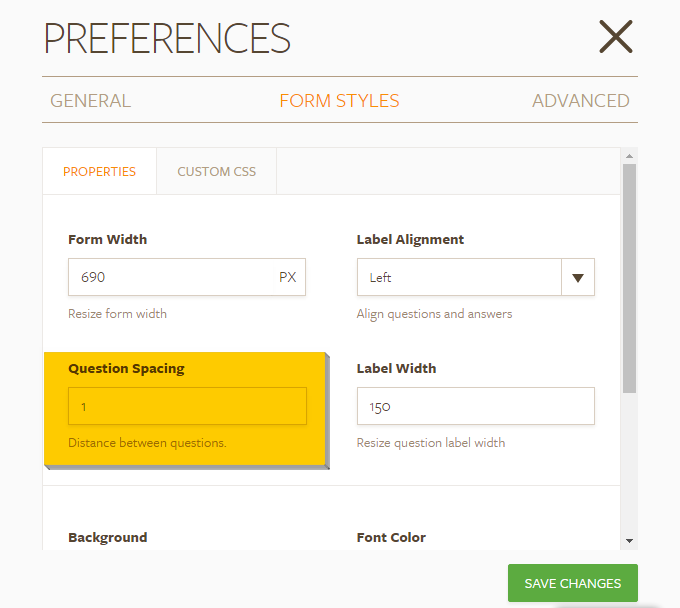This screenshot has height=608, width=680.
Task: Click the Background section heading
Action: tap(107, 537)
